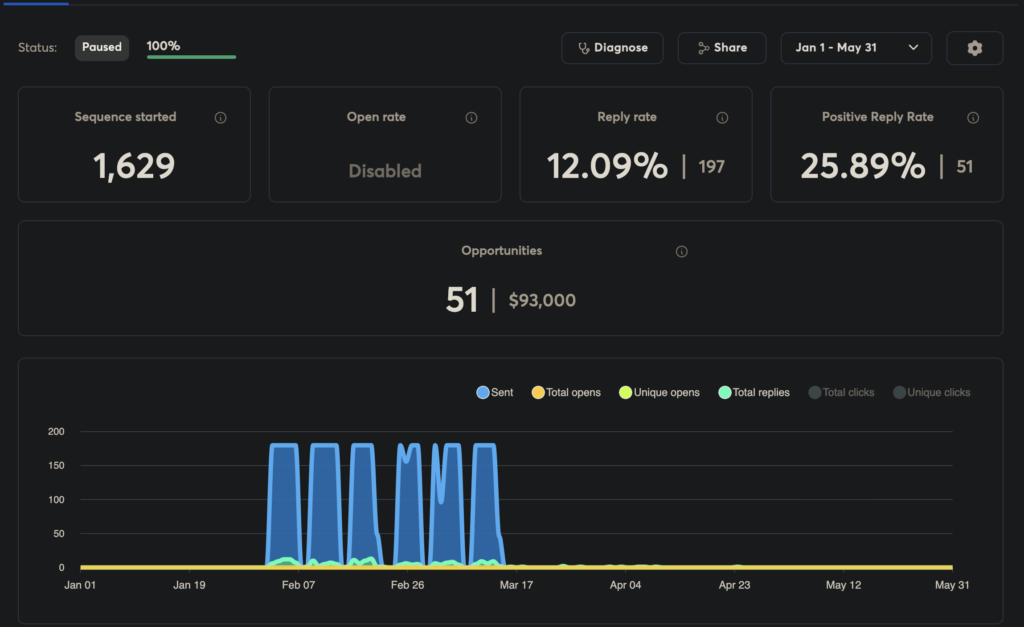Toggle Total opens legend item
This screenshot has height=627, width=1024.
pos(565,393)
